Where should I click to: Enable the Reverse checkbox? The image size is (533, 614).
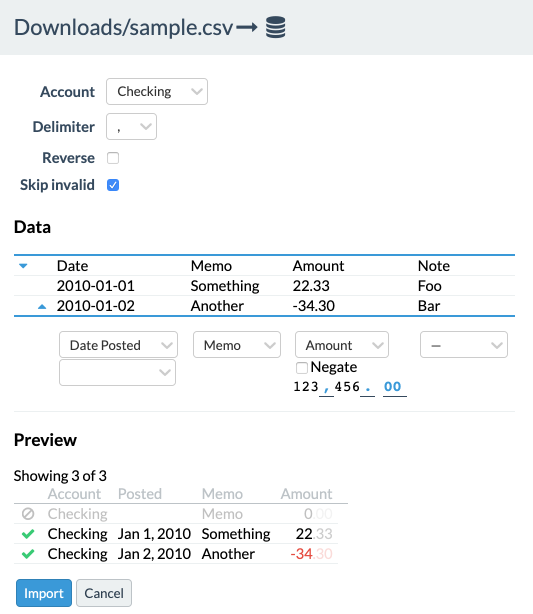(x=113, y=158)
